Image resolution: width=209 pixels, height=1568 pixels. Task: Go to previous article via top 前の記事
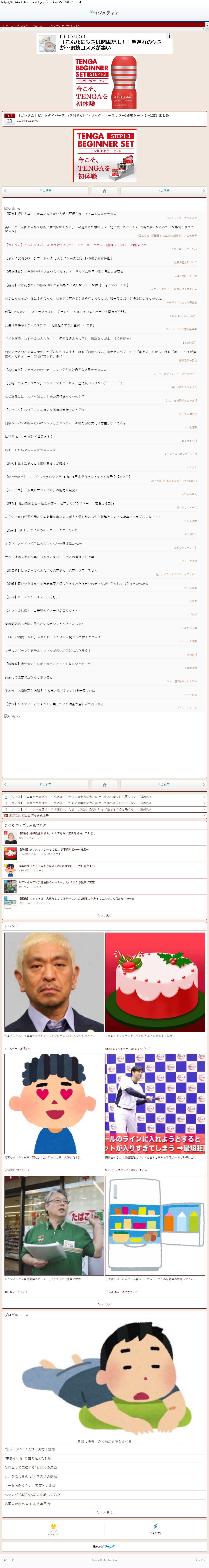pos(45,191)
